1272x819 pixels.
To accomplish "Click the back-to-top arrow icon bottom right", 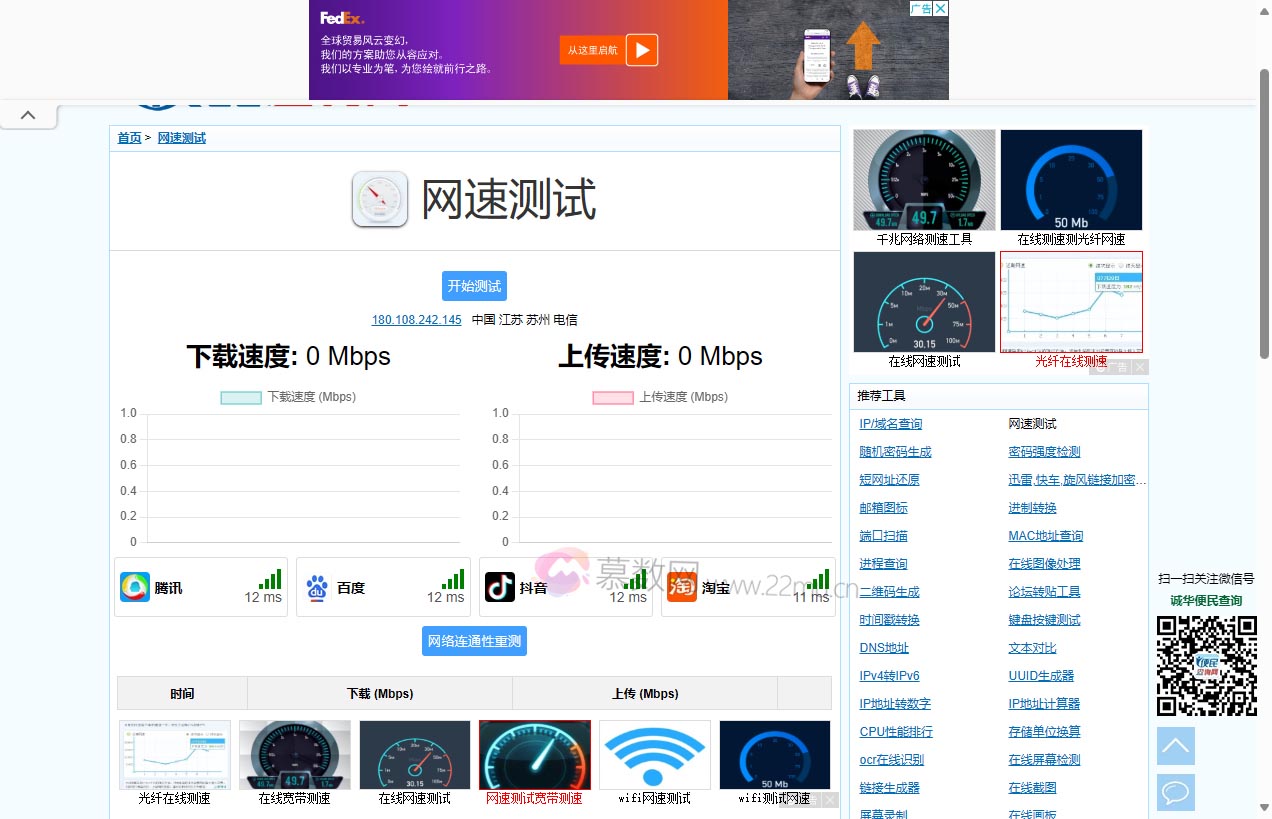I will 1175,745.
